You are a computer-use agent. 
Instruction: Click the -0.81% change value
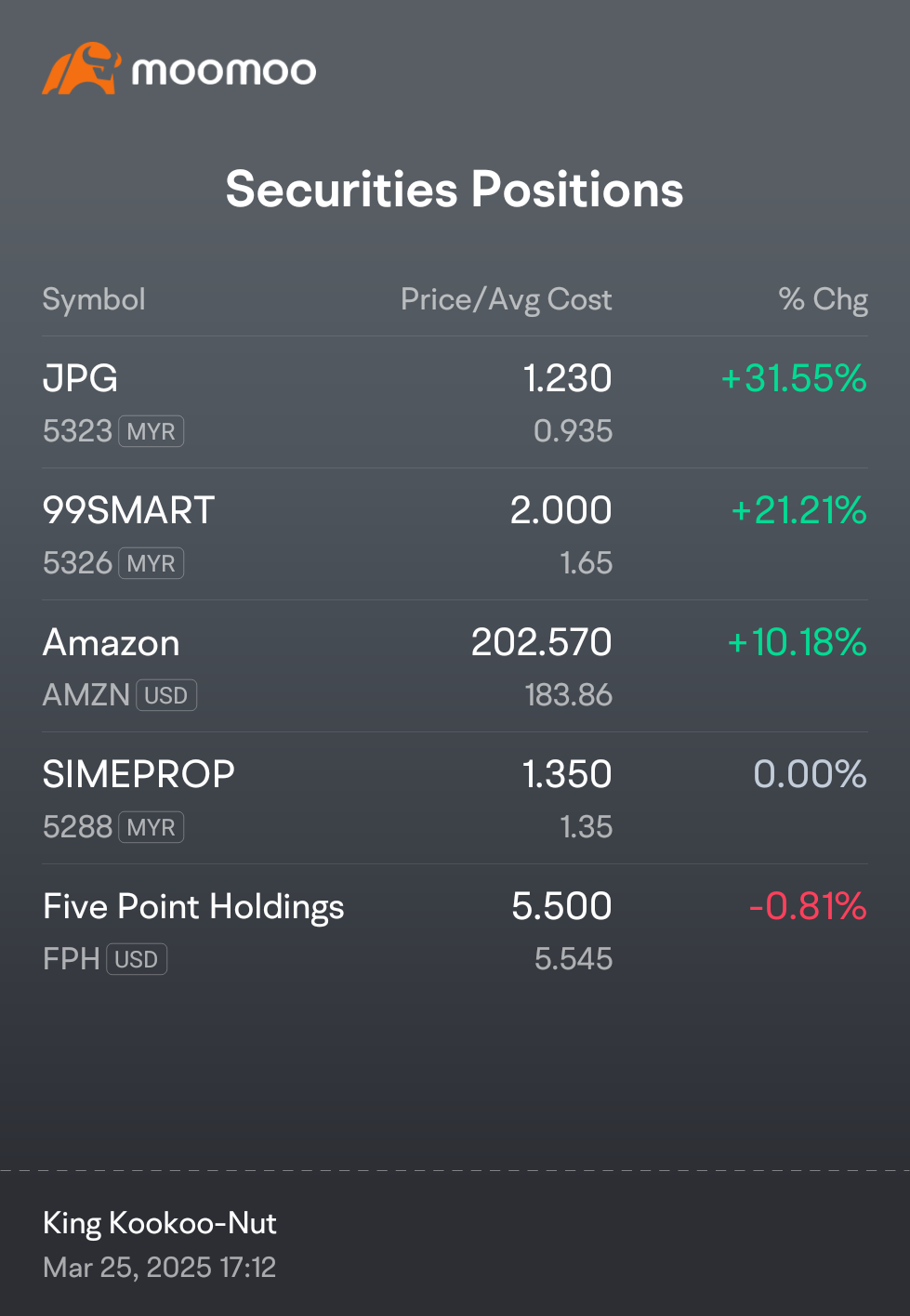point(808,906)
